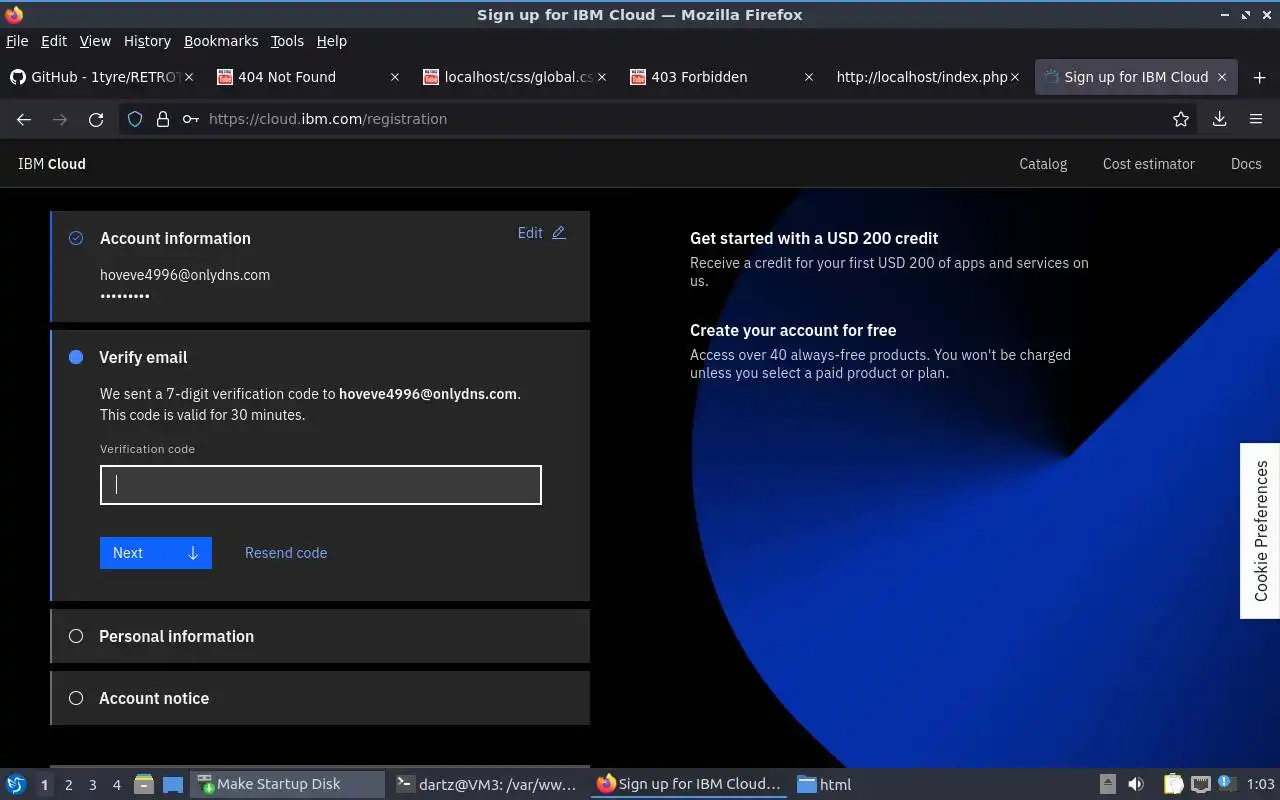Image resolution: width=1280 pixels, height=800 pixels.
Task: Open the dartz@VM3 terminal taskbar item
Action: (x=487, y=785)
